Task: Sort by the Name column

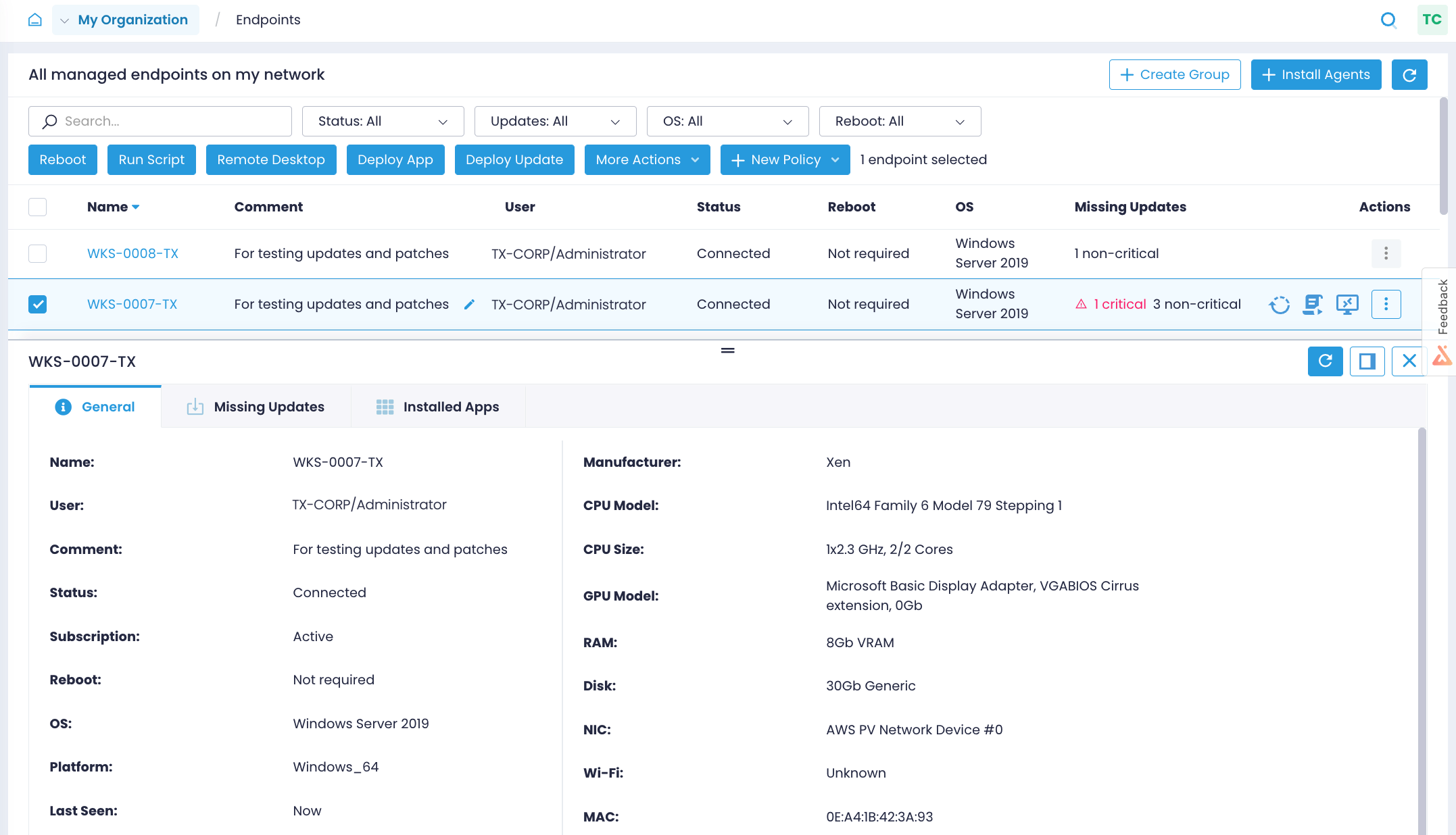Action: (x=113, y=207)
